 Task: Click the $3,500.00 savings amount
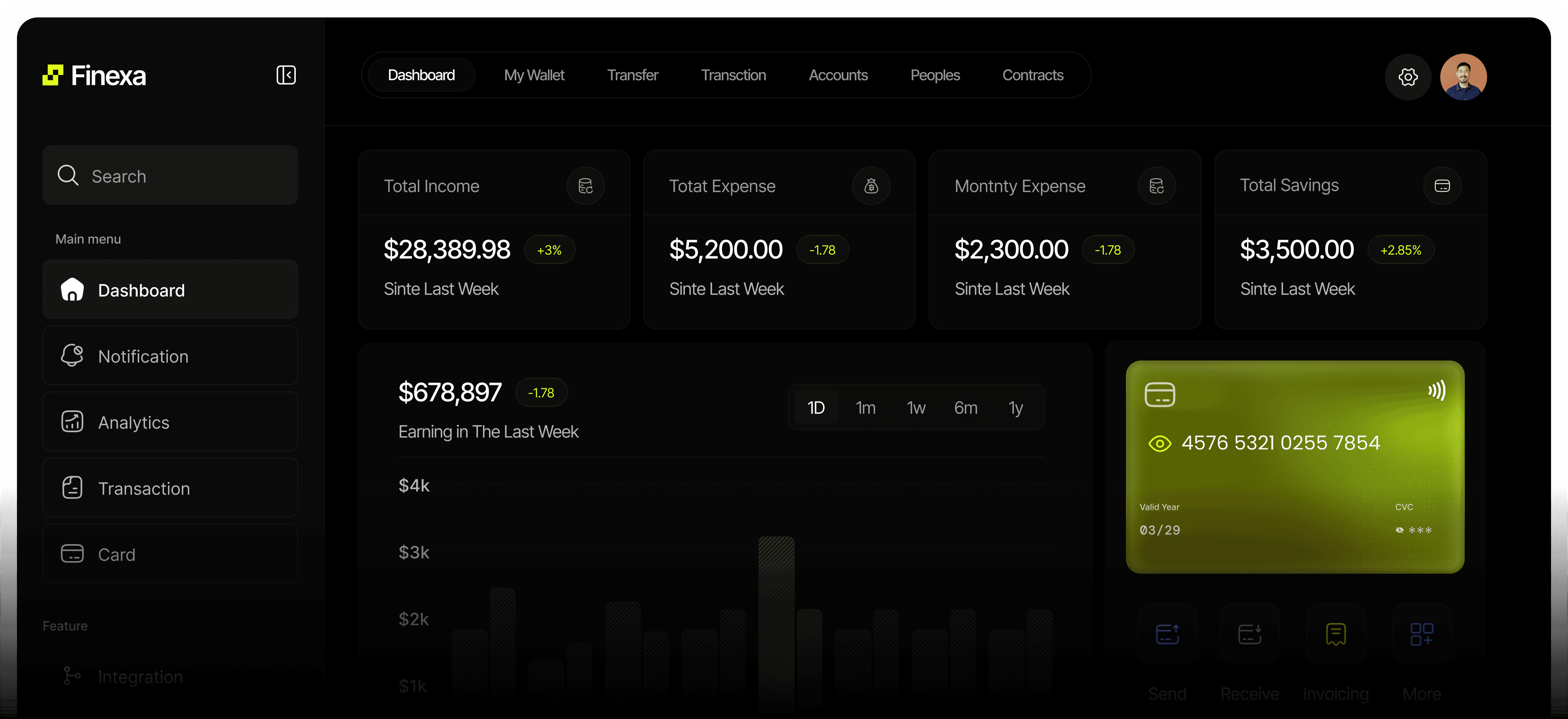(x=1297, y=250)
